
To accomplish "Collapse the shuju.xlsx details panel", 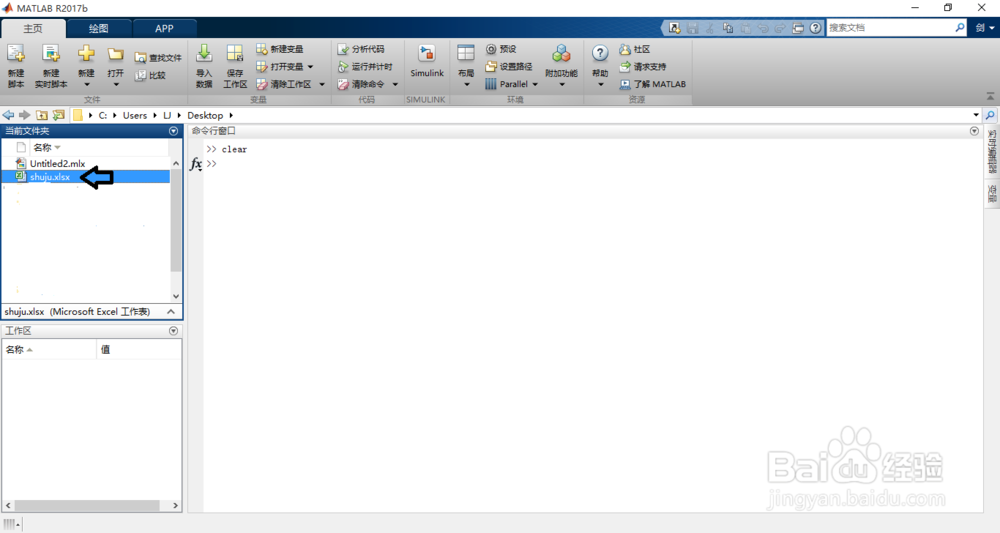I will (x=171, y=312).
